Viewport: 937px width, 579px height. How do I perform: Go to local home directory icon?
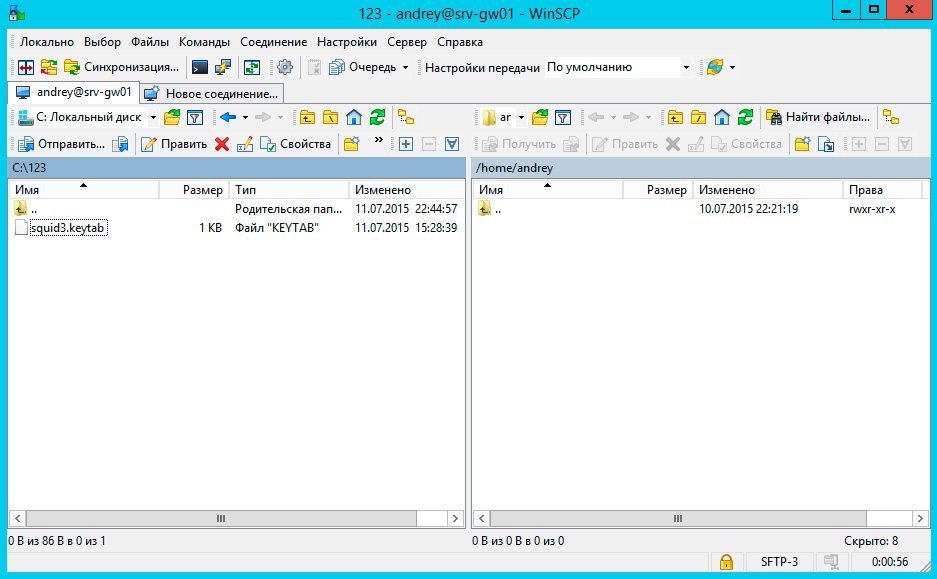point(354,118)
